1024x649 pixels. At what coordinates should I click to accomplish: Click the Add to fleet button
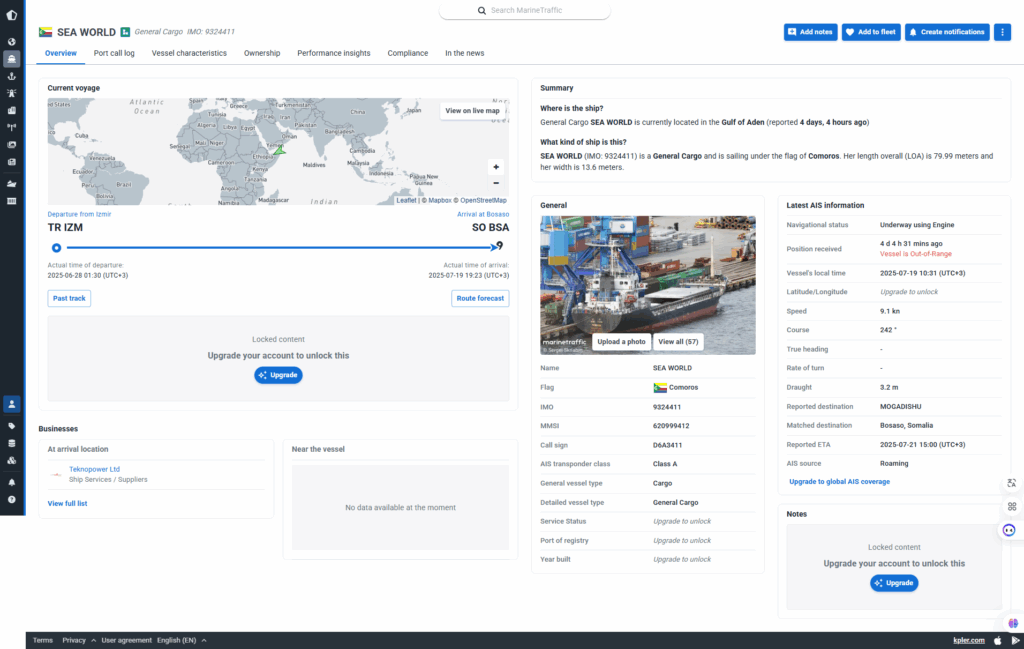[x=871, y=32]
